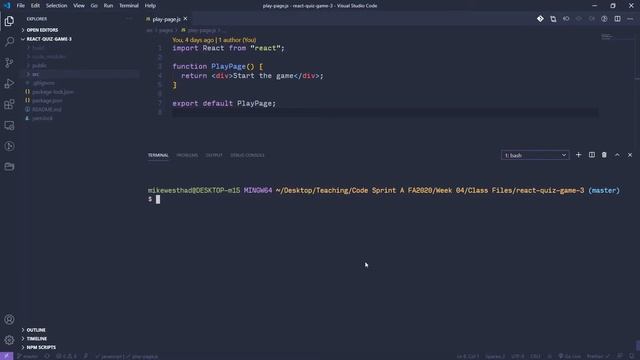The image size is (640, 360).
Task: Switch to the DEBUG CONSOLE panel tab
Action: coord(247,156)
